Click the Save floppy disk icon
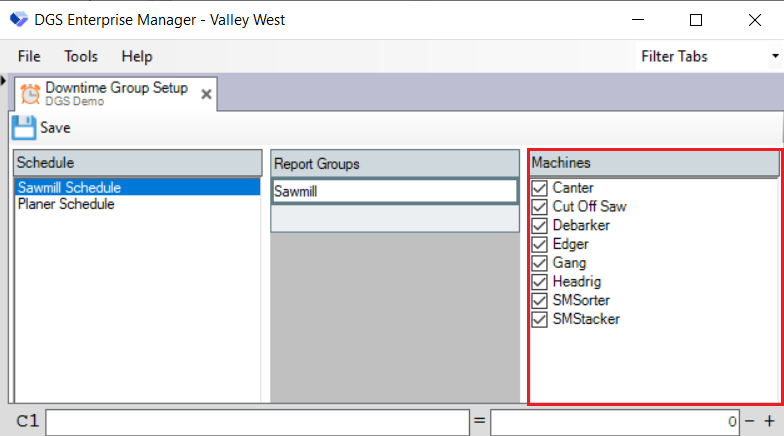784x436 pixels. click(x=24, y=127)
